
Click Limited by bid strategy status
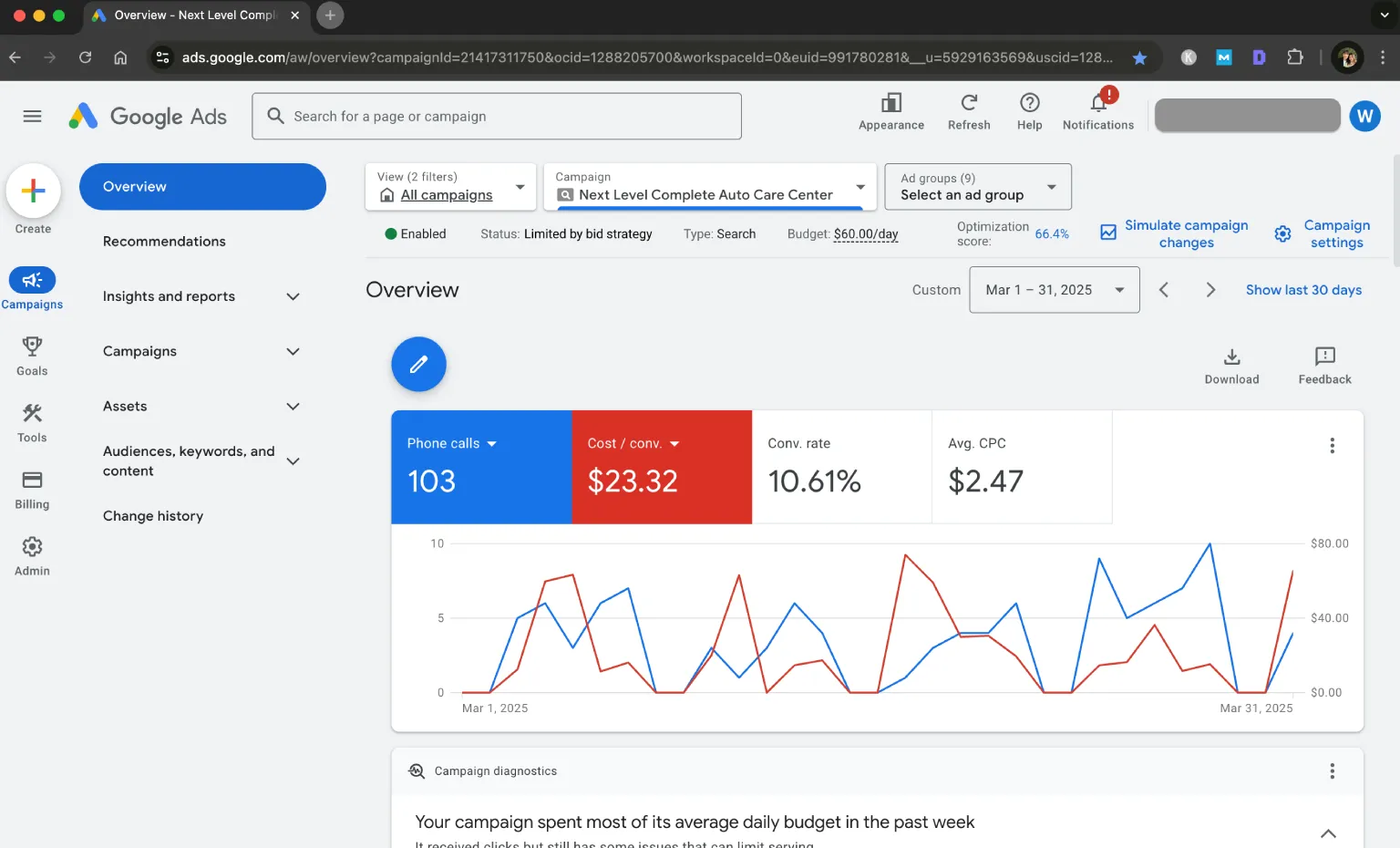[588, 234]
